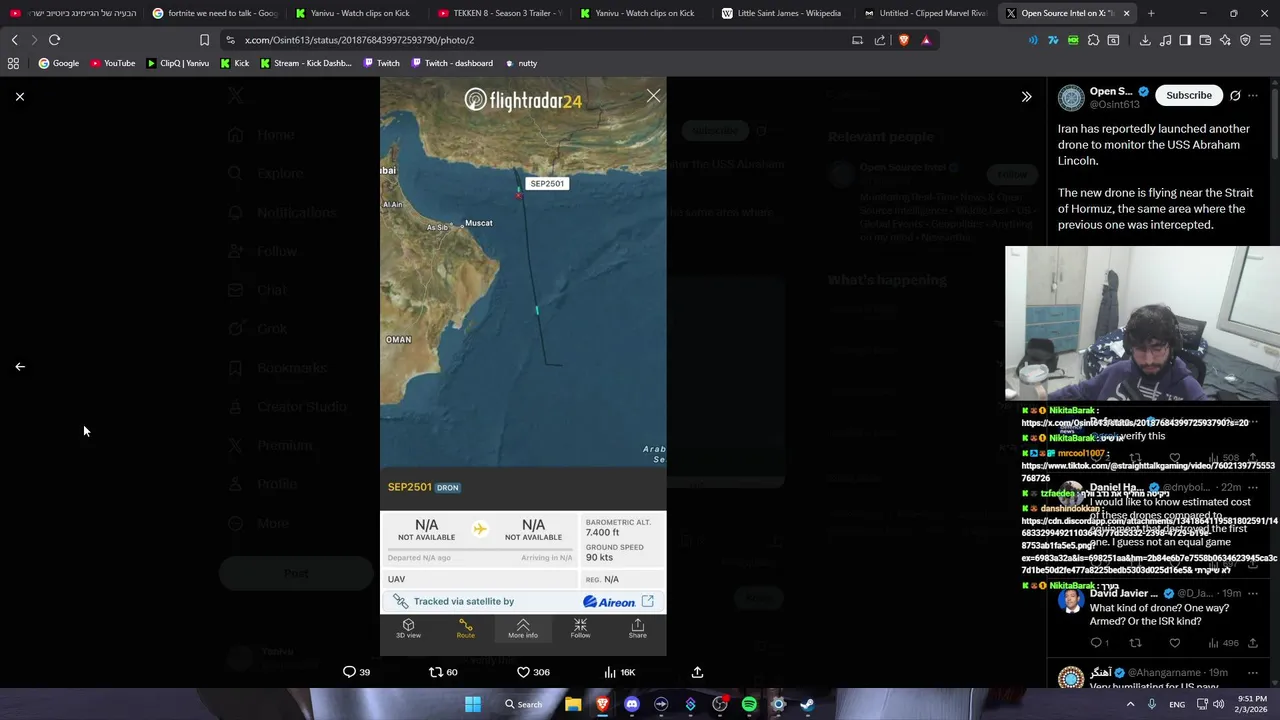Reply to the photo tweet, 39 comments

356,672
